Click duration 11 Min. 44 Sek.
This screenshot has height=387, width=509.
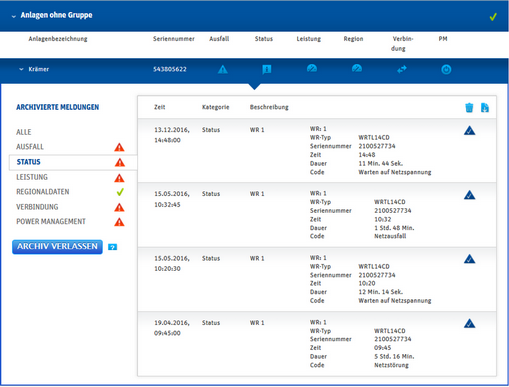(x=381, y=163)
